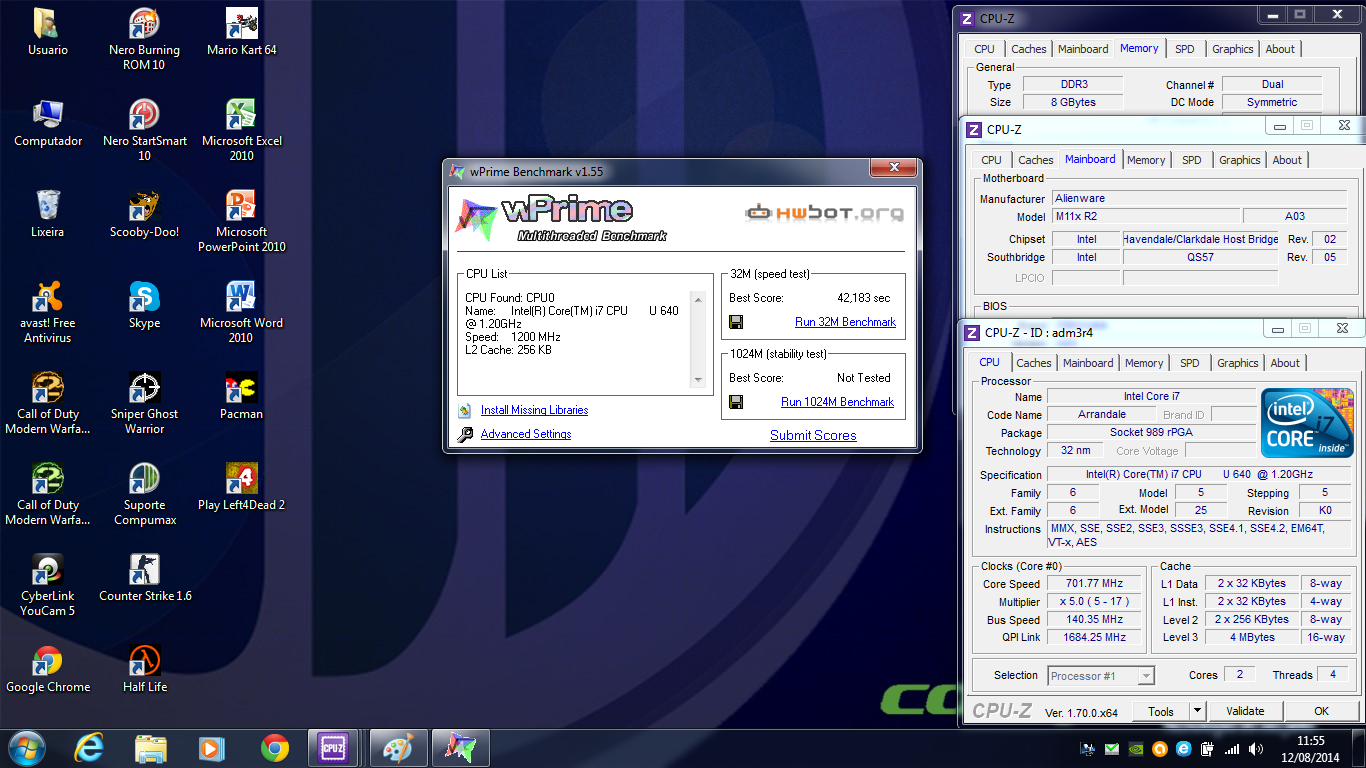Select the Play Left4Dead 2 icon
The width and height of the screenshot is (1366, 768).
242,487
